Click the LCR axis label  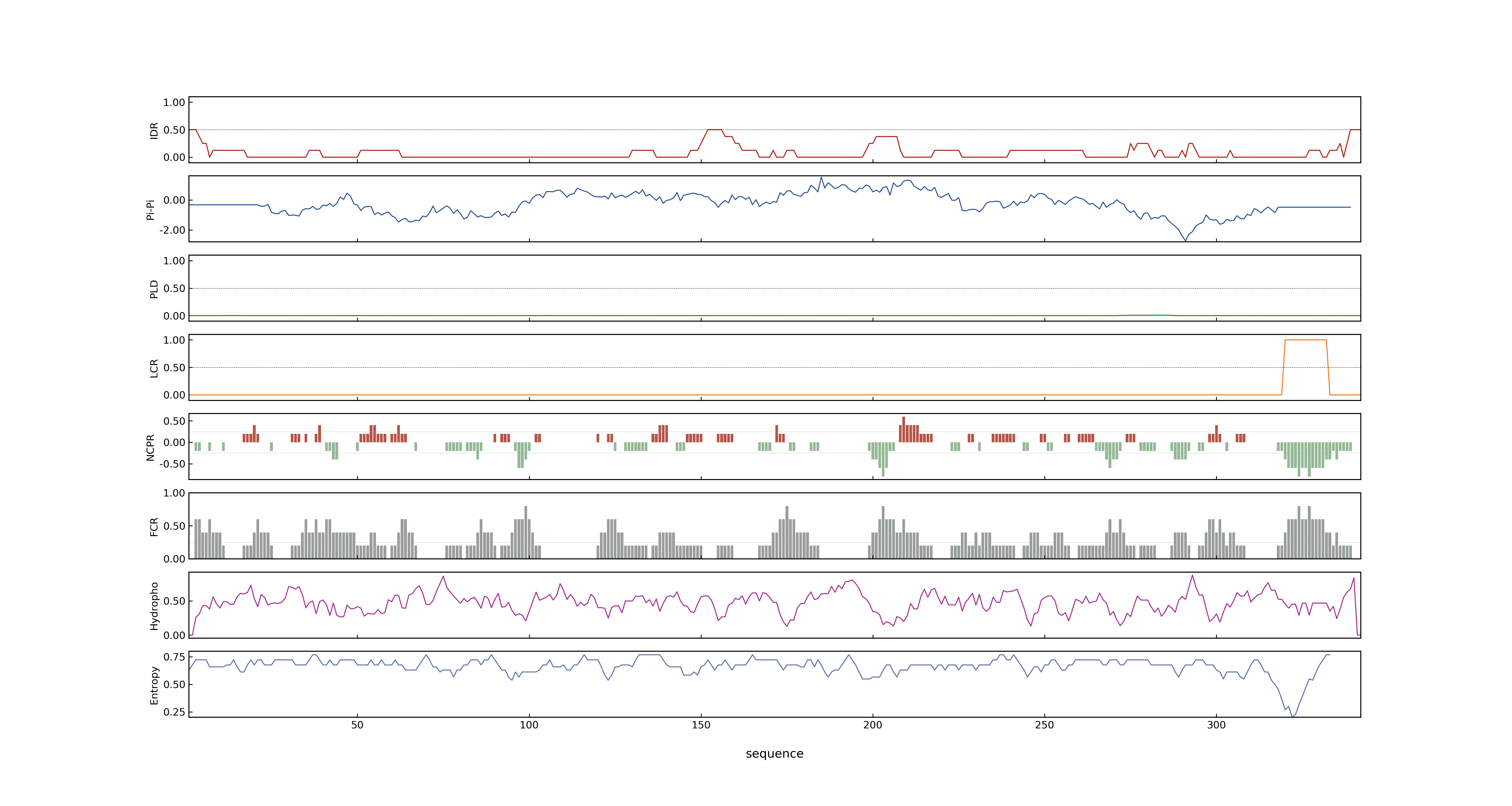click(x=154, y=368)
